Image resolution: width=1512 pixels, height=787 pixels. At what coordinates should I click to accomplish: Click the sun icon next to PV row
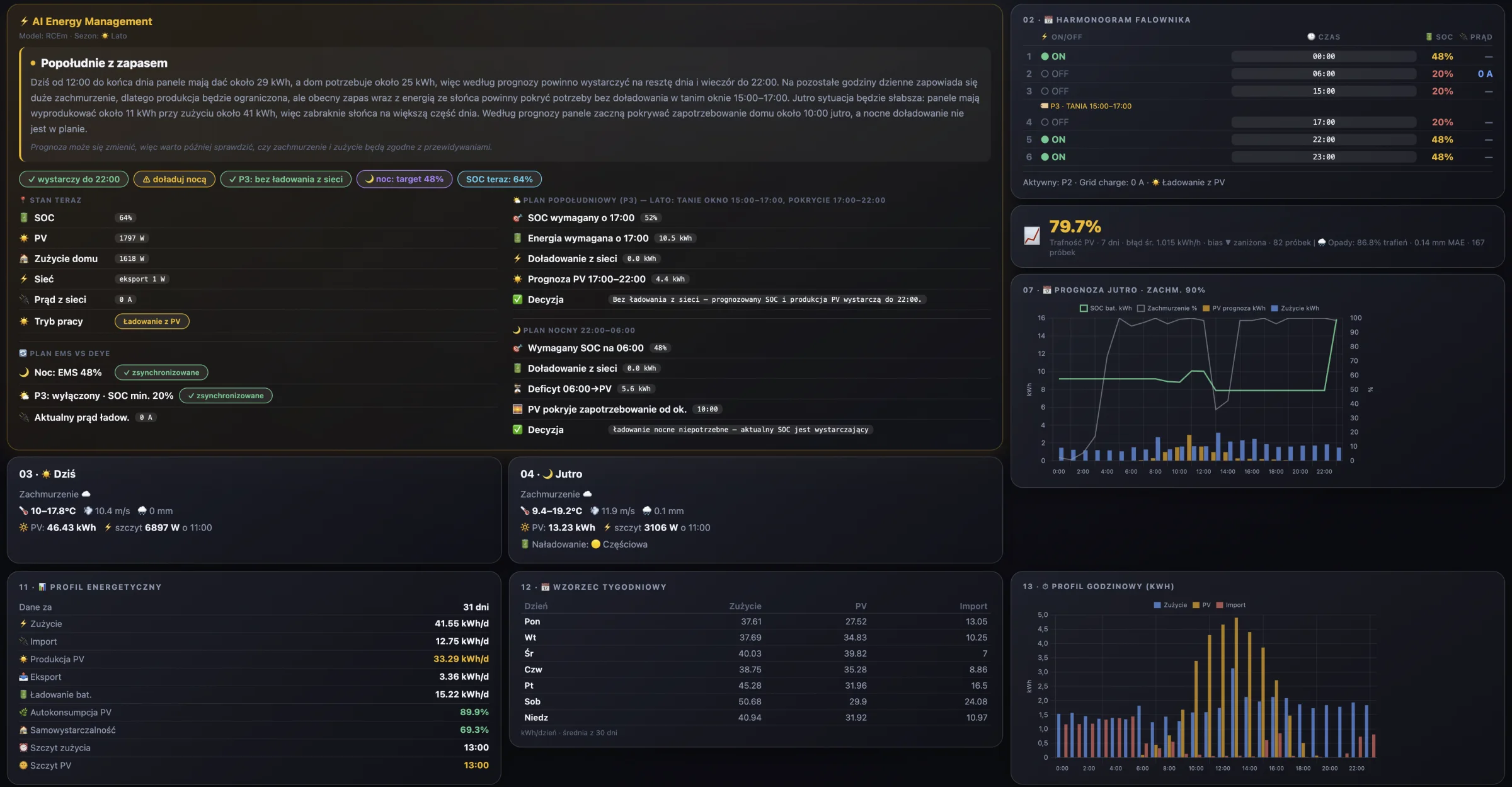coord(24,238)
